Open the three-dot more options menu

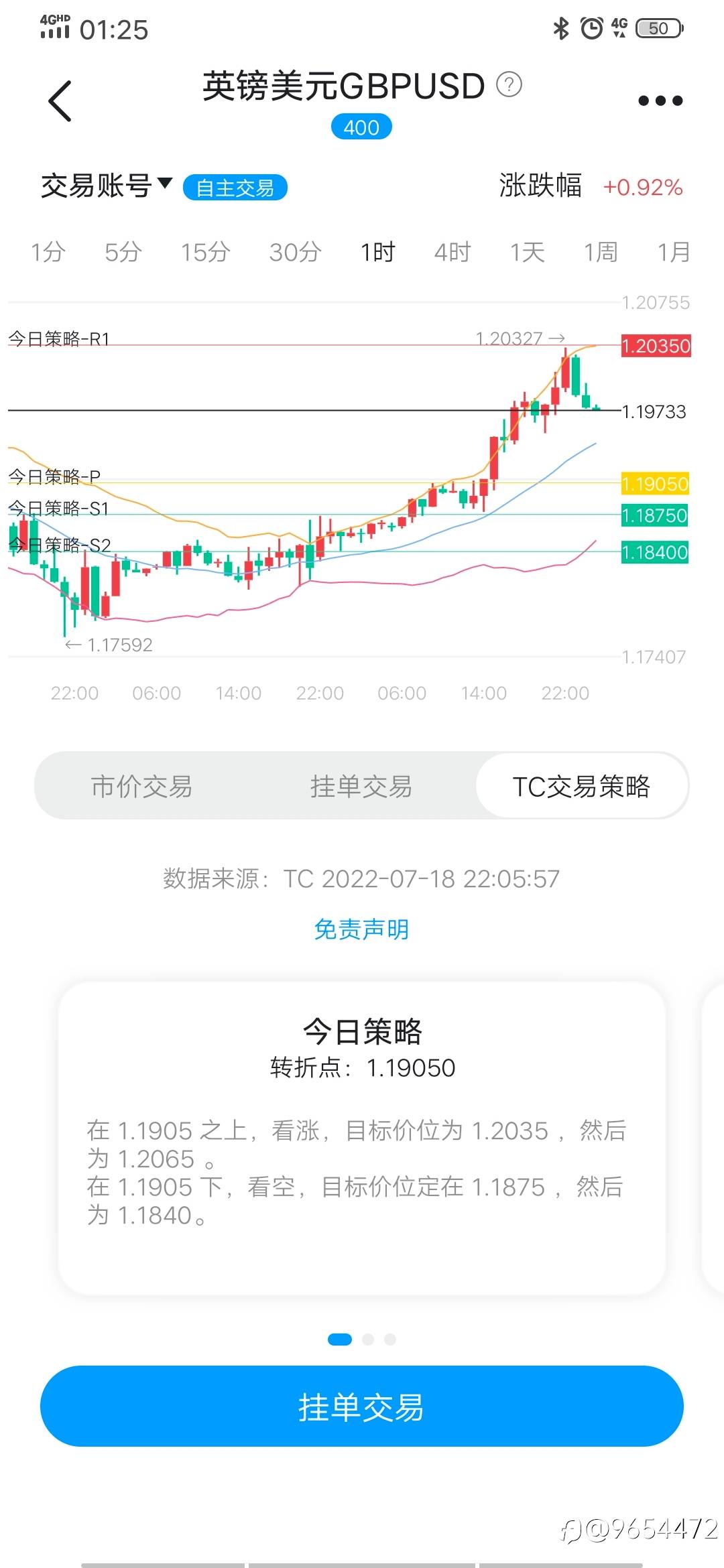(x=660, y=101)
